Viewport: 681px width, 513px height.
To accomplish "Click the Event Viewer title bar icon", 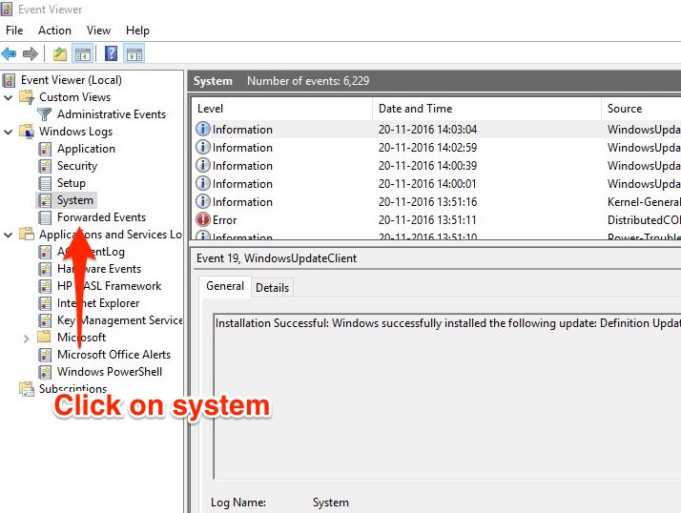I will (x=7, y=9).
